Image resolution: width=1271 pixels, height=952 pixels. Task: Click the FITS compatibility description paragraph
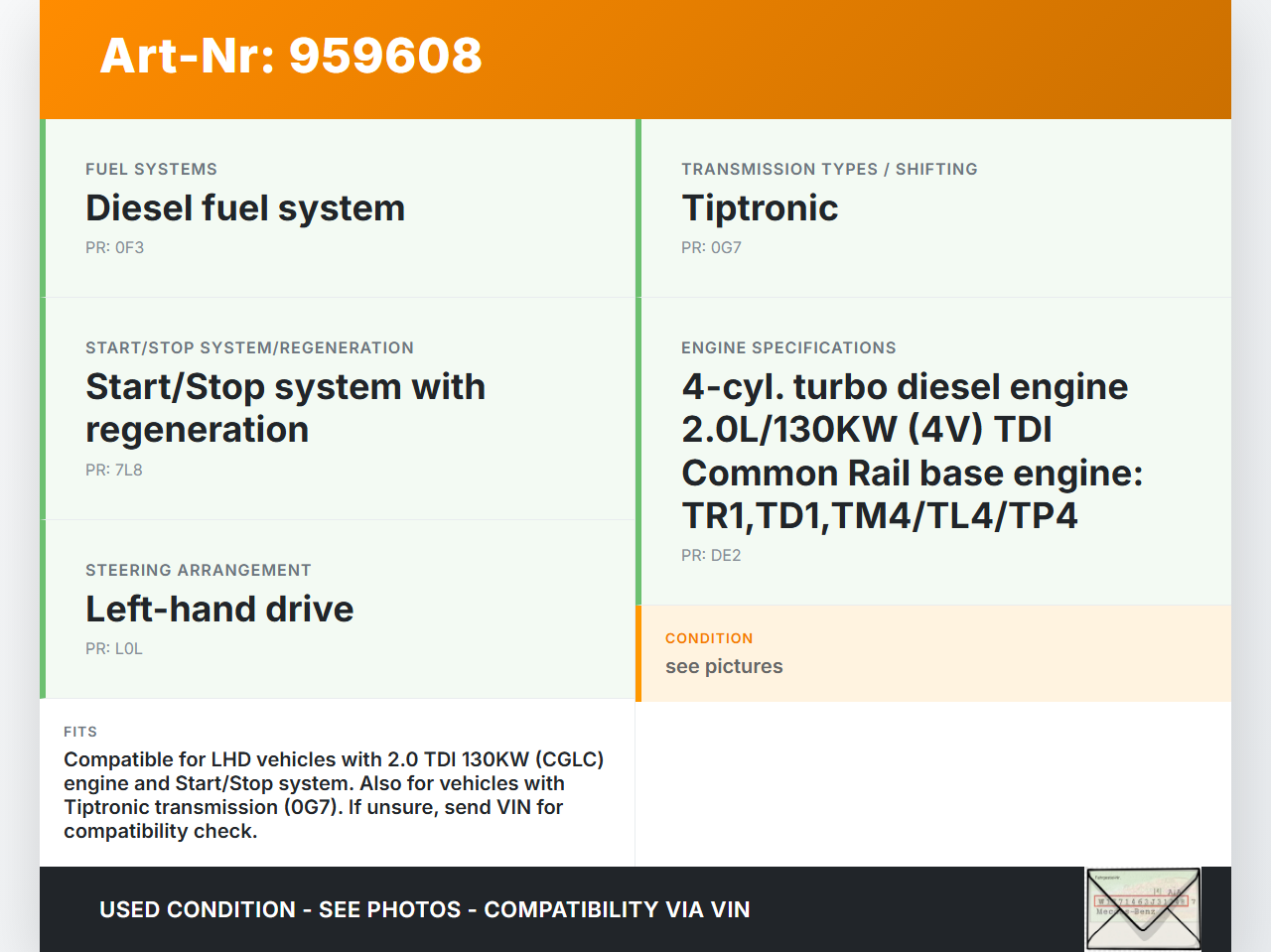(334, 795)
